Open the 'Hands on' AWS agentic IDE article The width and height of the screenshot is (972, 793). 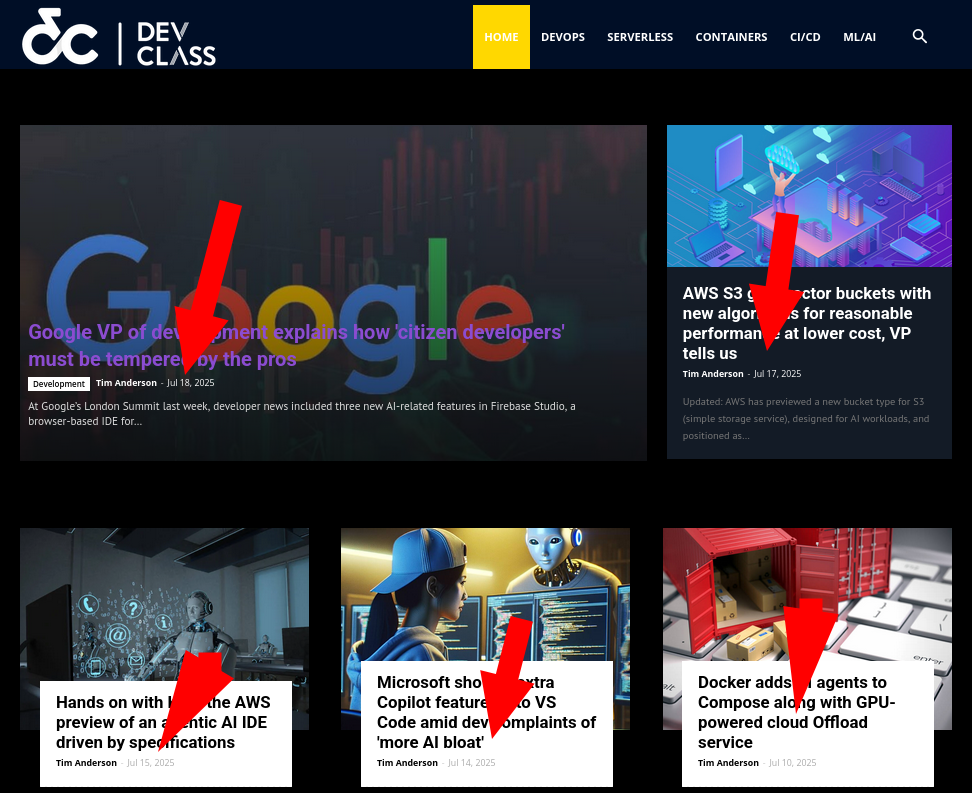161,722
